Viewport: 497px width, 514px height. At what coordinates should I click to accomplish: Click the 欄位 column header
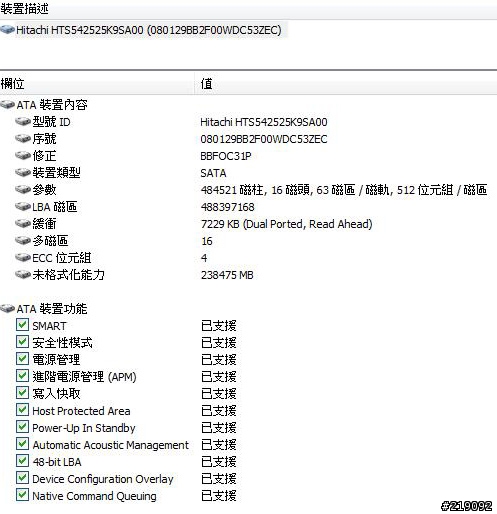pos(97,83)
